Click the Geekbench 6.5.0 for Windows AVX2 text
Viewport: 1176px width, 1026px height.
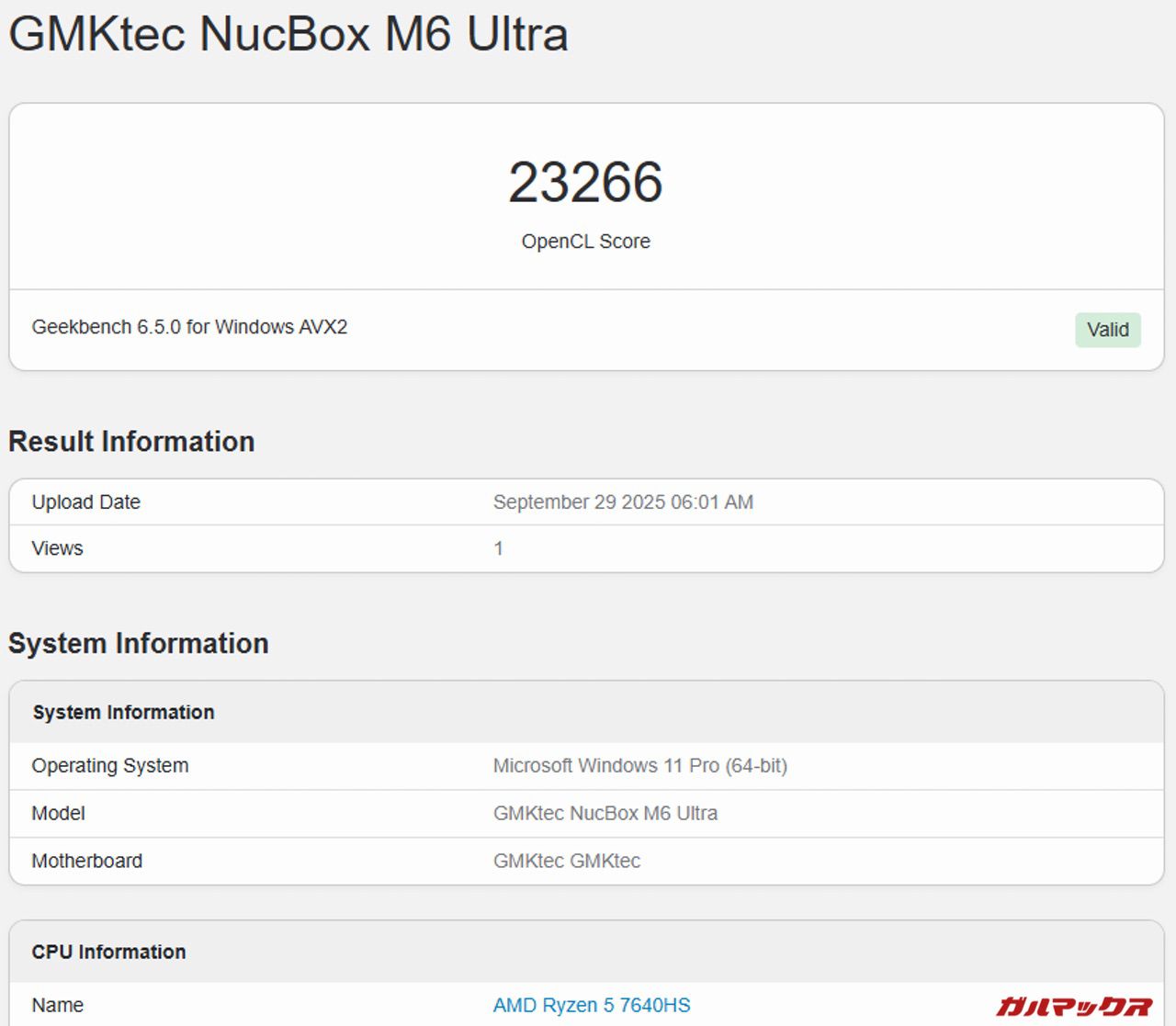click(x=189, y=327)
